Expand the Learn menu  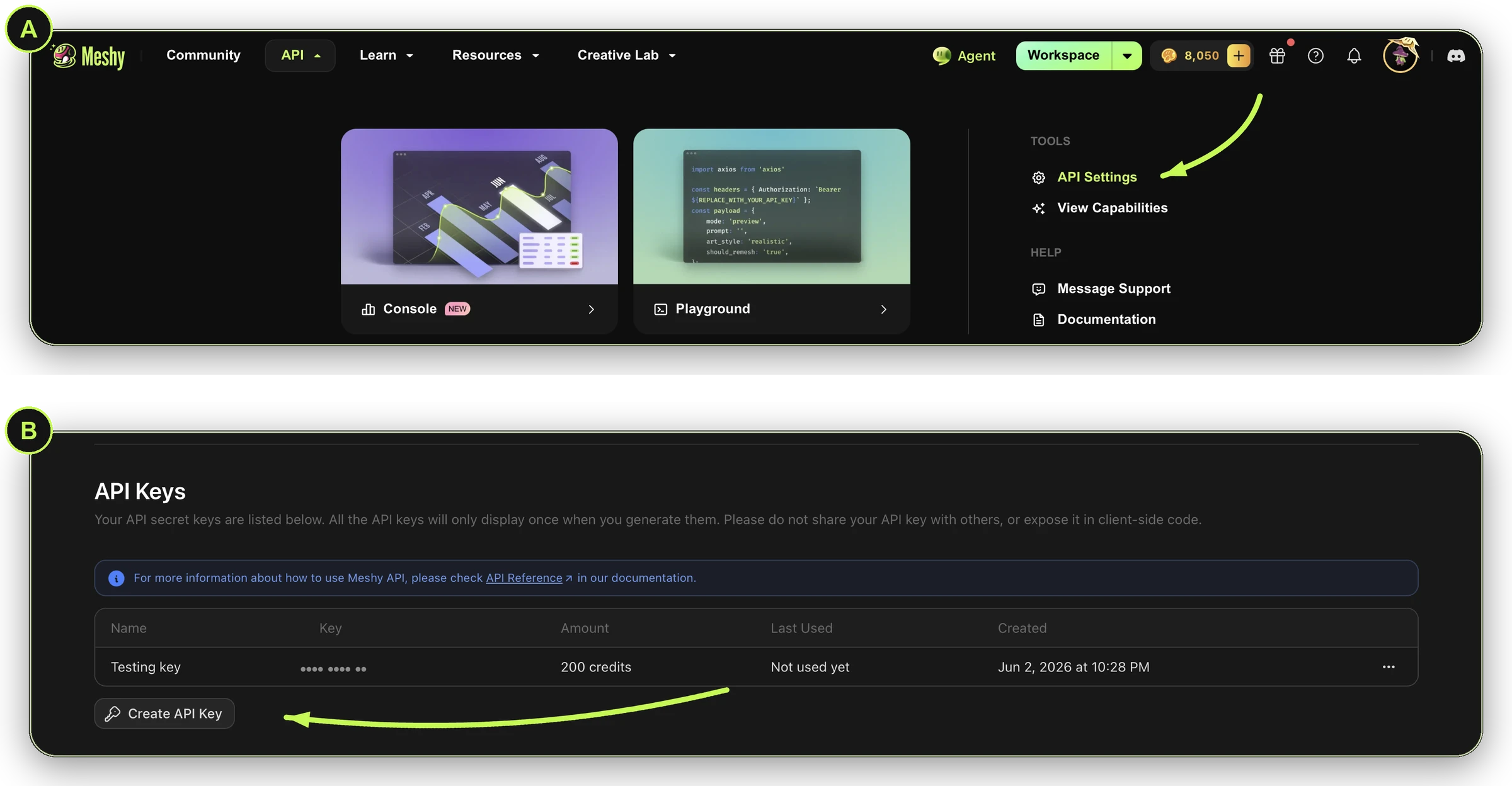point(386,55)
